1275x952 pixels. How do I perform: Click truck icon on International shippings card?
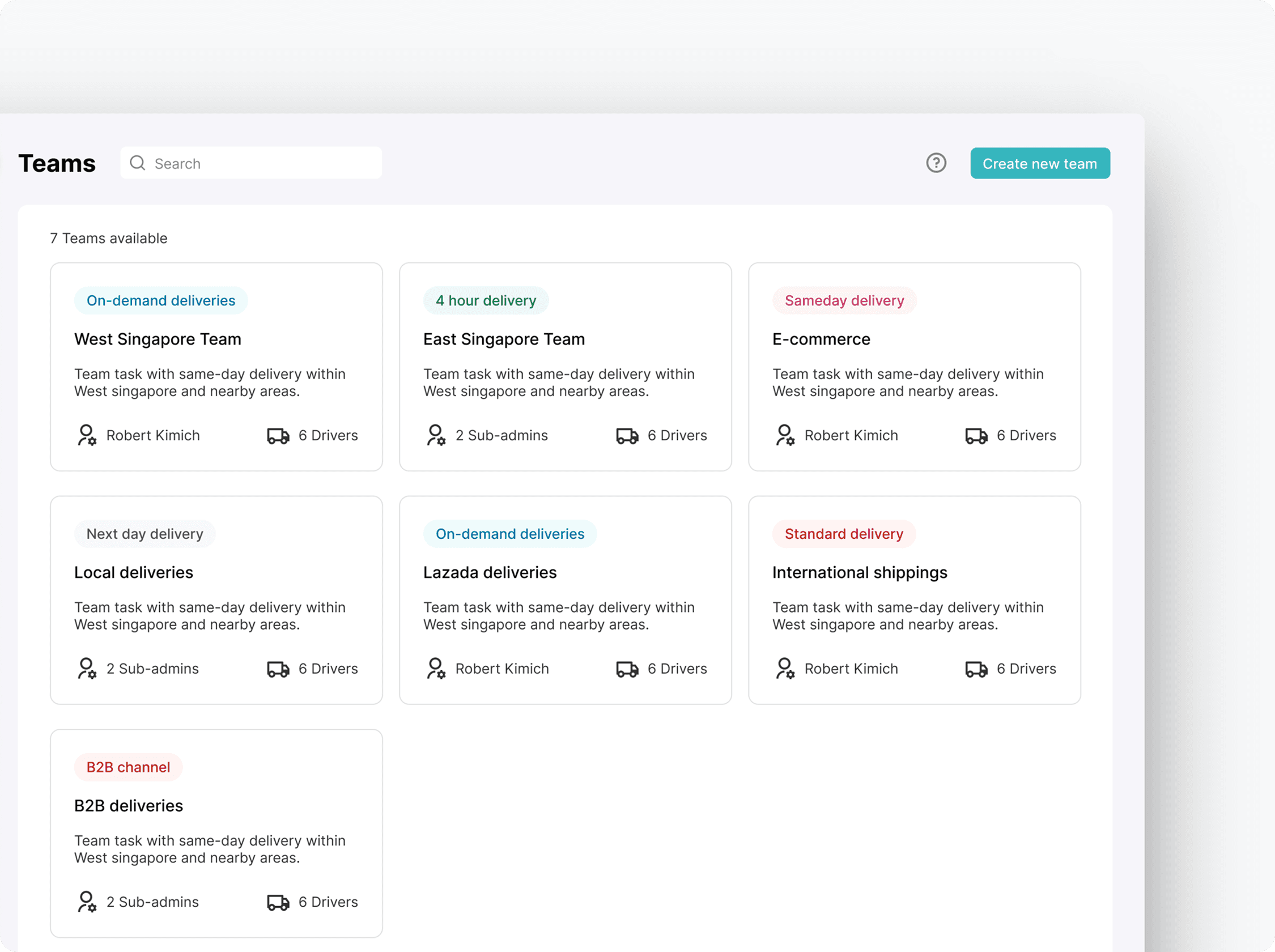tap(976, 669)
